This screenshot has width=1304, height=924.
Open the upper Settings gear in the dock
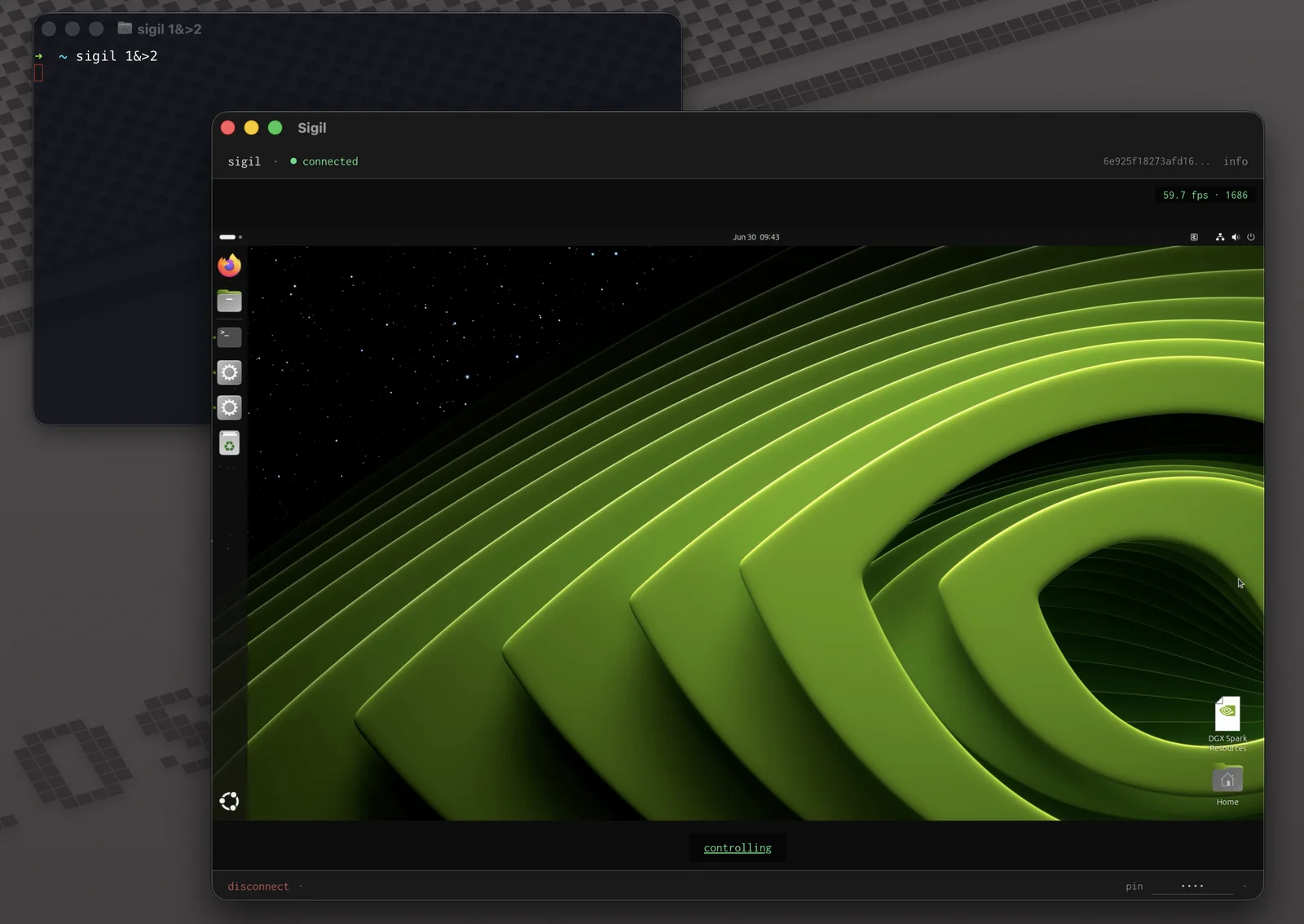(230, 372)
